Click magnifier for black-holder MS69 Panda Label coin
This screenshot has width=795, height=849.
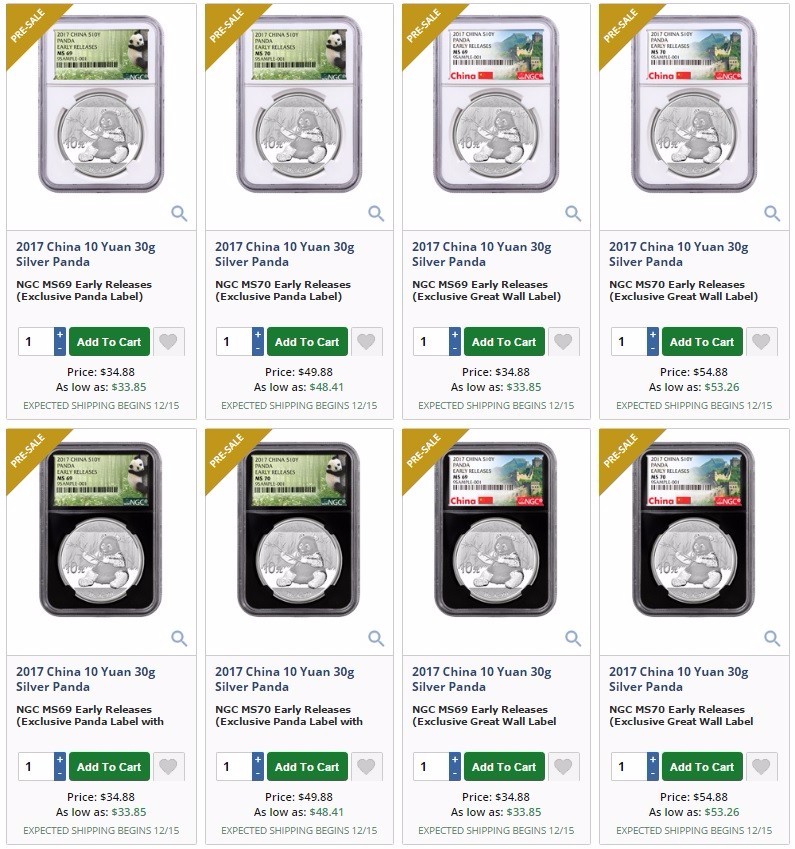[179, 638]
